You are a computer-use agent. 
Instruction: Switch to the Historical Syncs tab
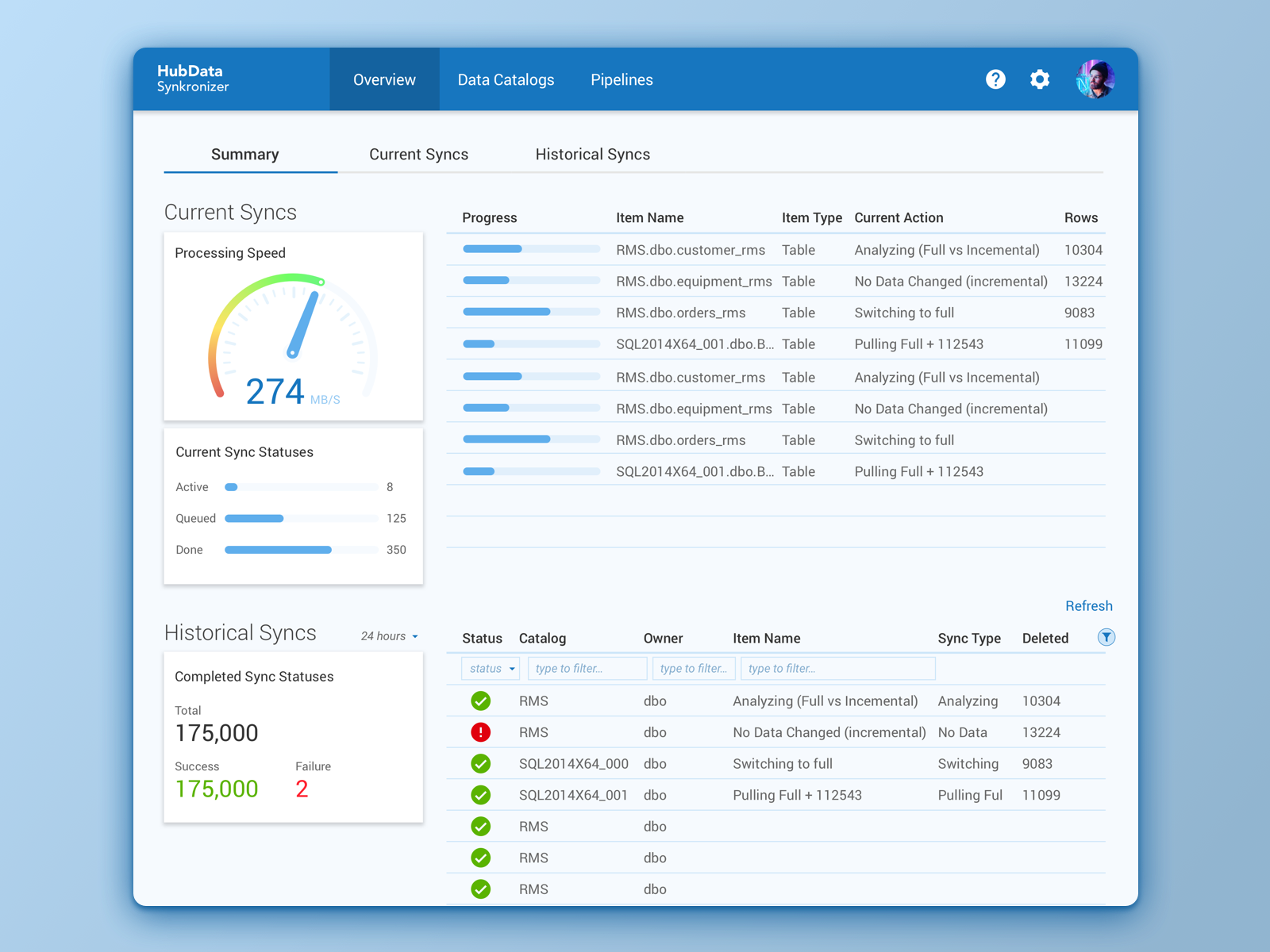[x=592, y=155]
